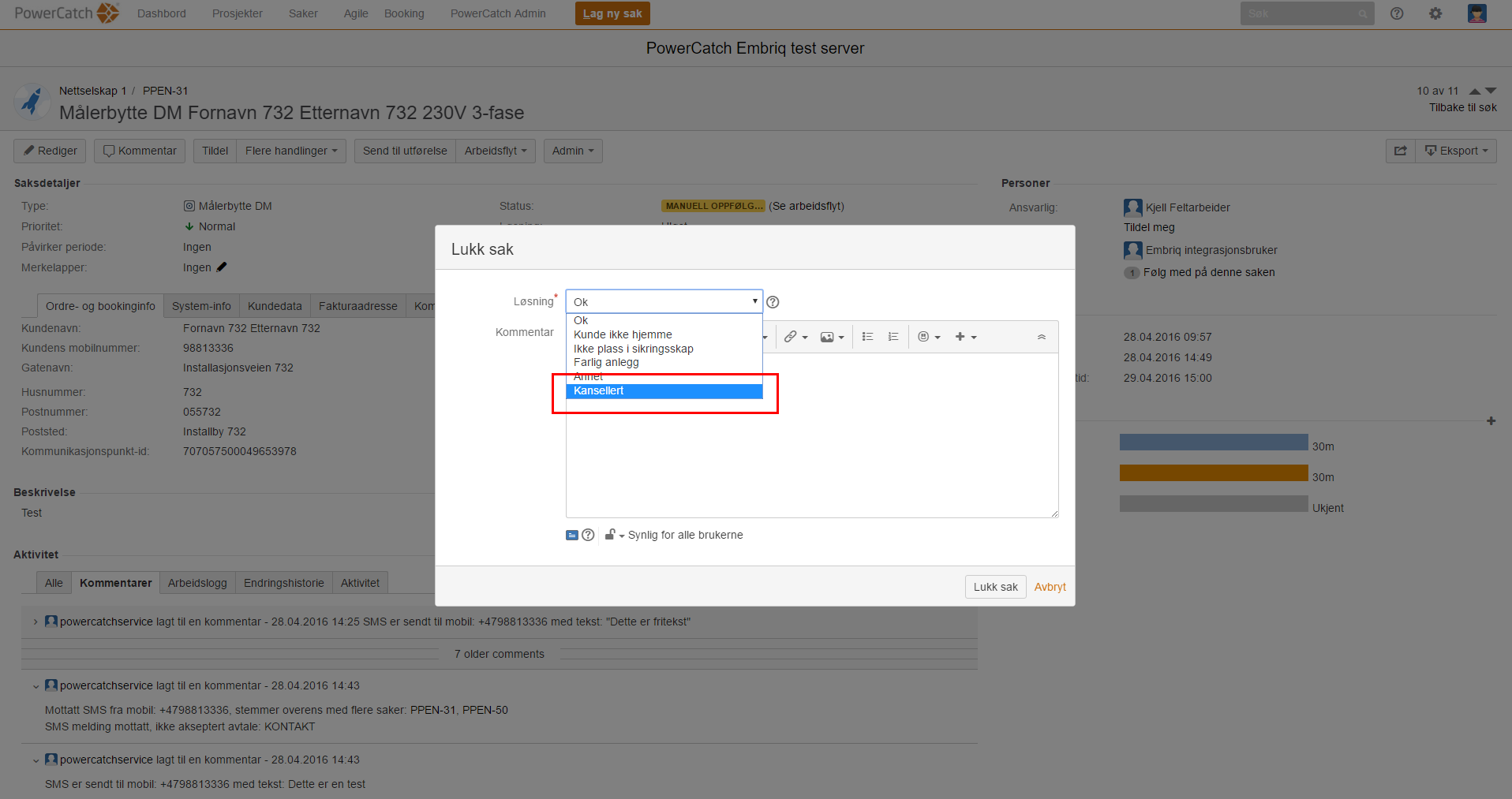Open the emoticon picker in comment editor
1512x799 pixels.
(x=929, y=337)
